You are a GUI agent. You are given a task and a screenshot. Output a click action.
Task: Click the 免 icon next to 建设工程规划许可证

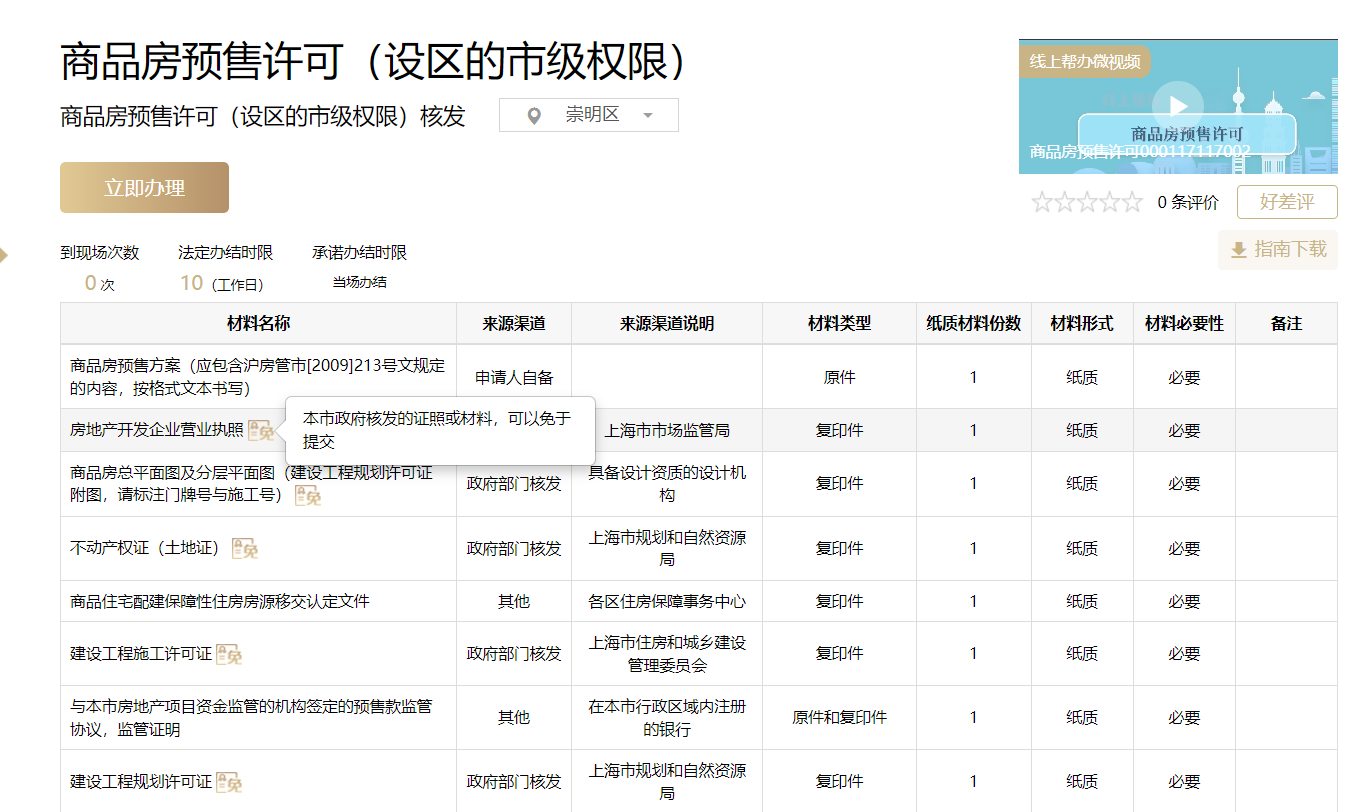point(229,782)
